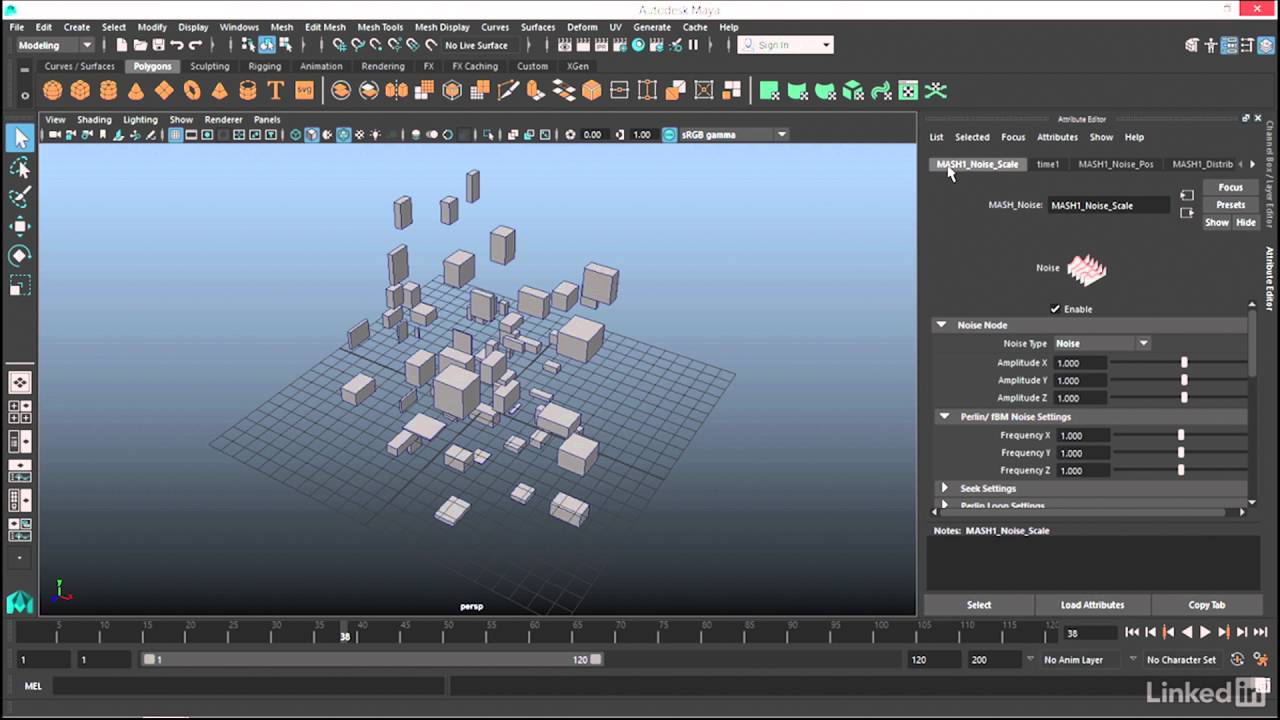
Task: Click the Auto Key toggle icon
Action: tap(1237, 660)
